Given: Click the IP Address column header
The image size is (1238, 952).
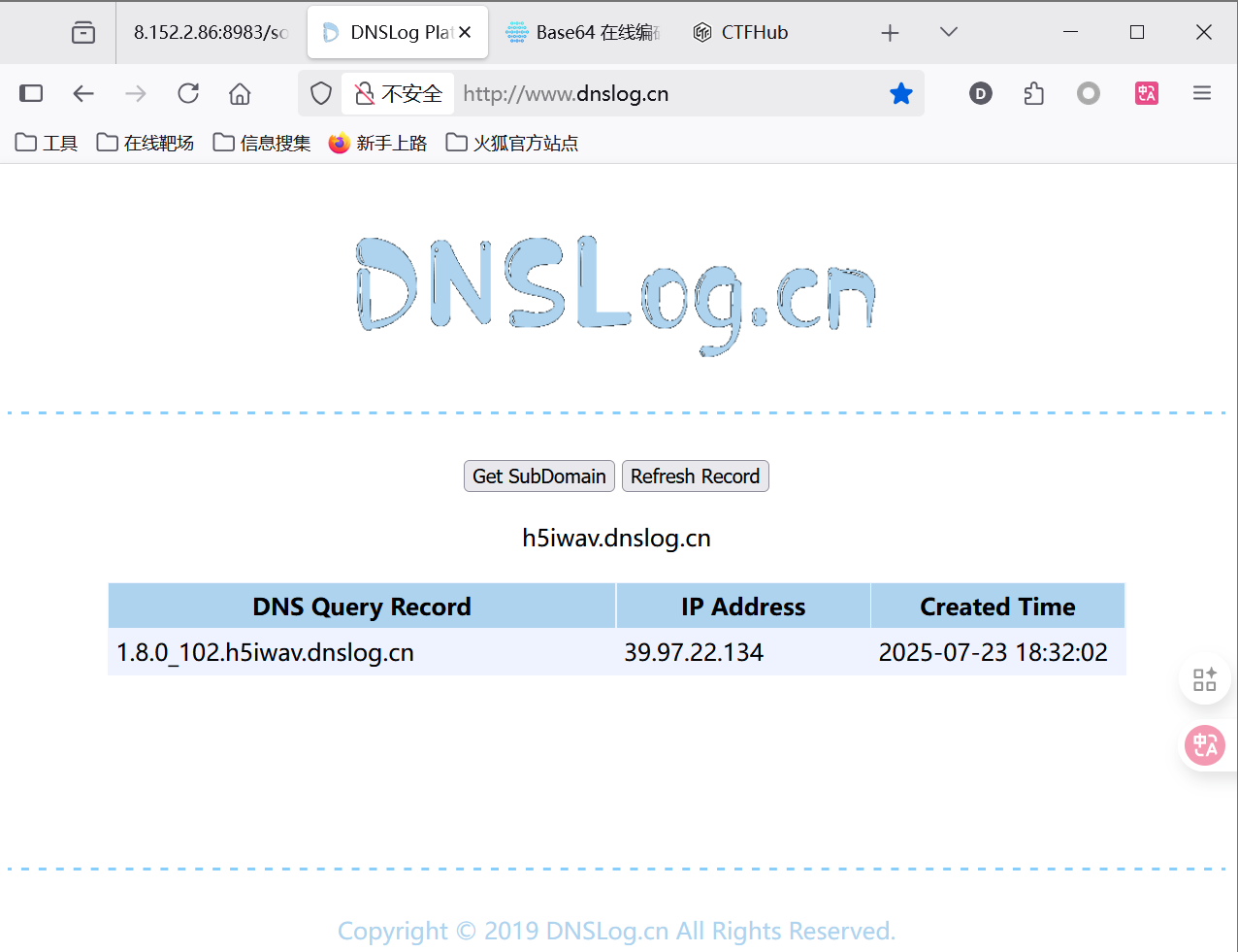Looking at the screenshot, I should point(743,607).
